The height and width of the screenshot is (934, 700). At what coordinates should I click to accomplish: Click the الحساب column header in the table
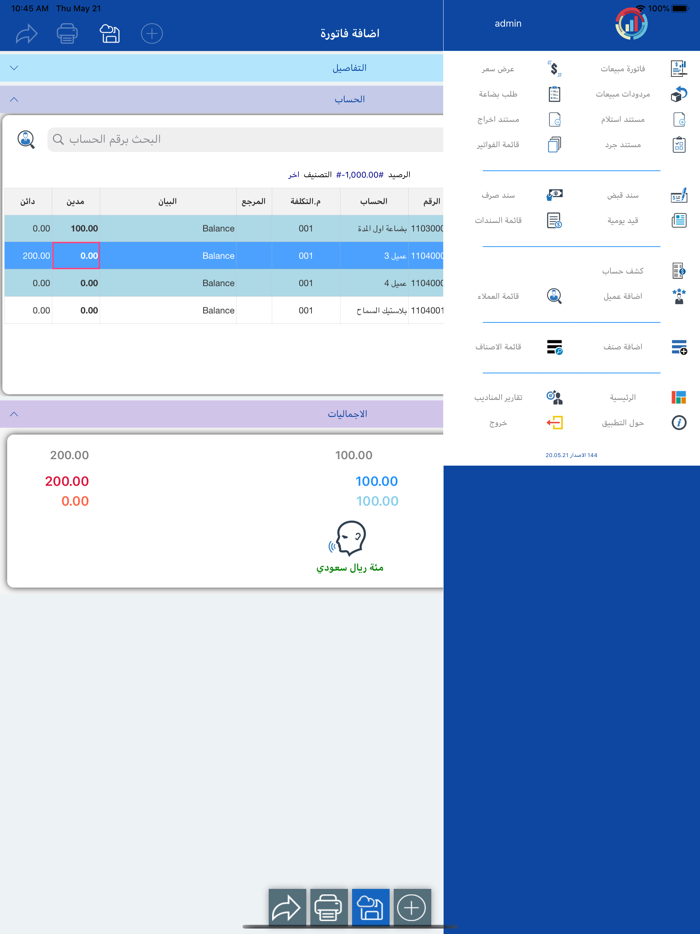click(374, 202)
